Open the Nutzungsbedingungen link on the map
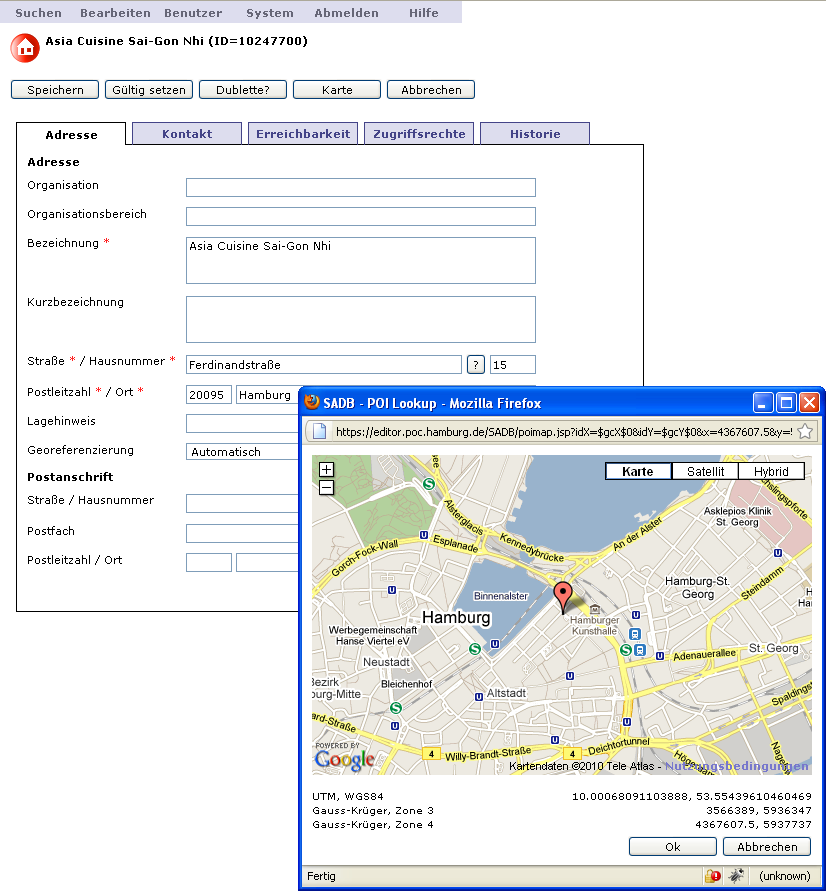The width and height of the screenshot is (826, 891). pos(736,766)
